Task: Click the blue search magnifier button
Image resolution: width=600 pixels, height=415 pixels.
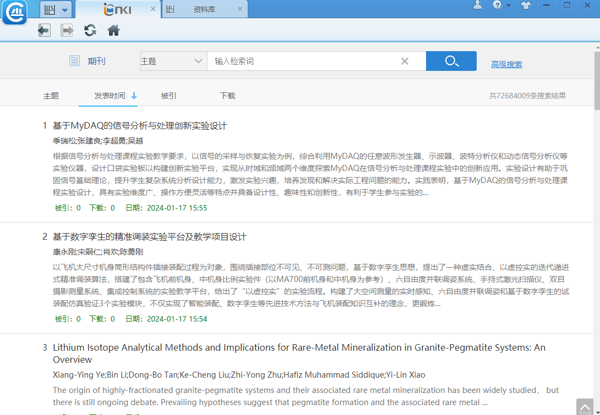Action: pyautogui.click(x=451, y=61)
